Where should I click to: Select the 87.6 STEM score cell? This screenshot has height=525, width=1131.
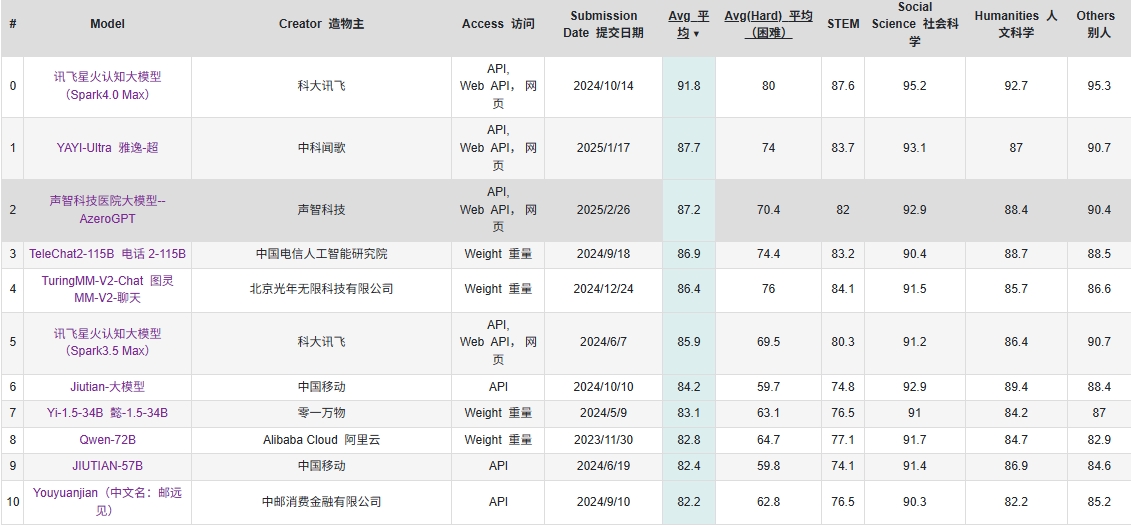click(842, 86)
